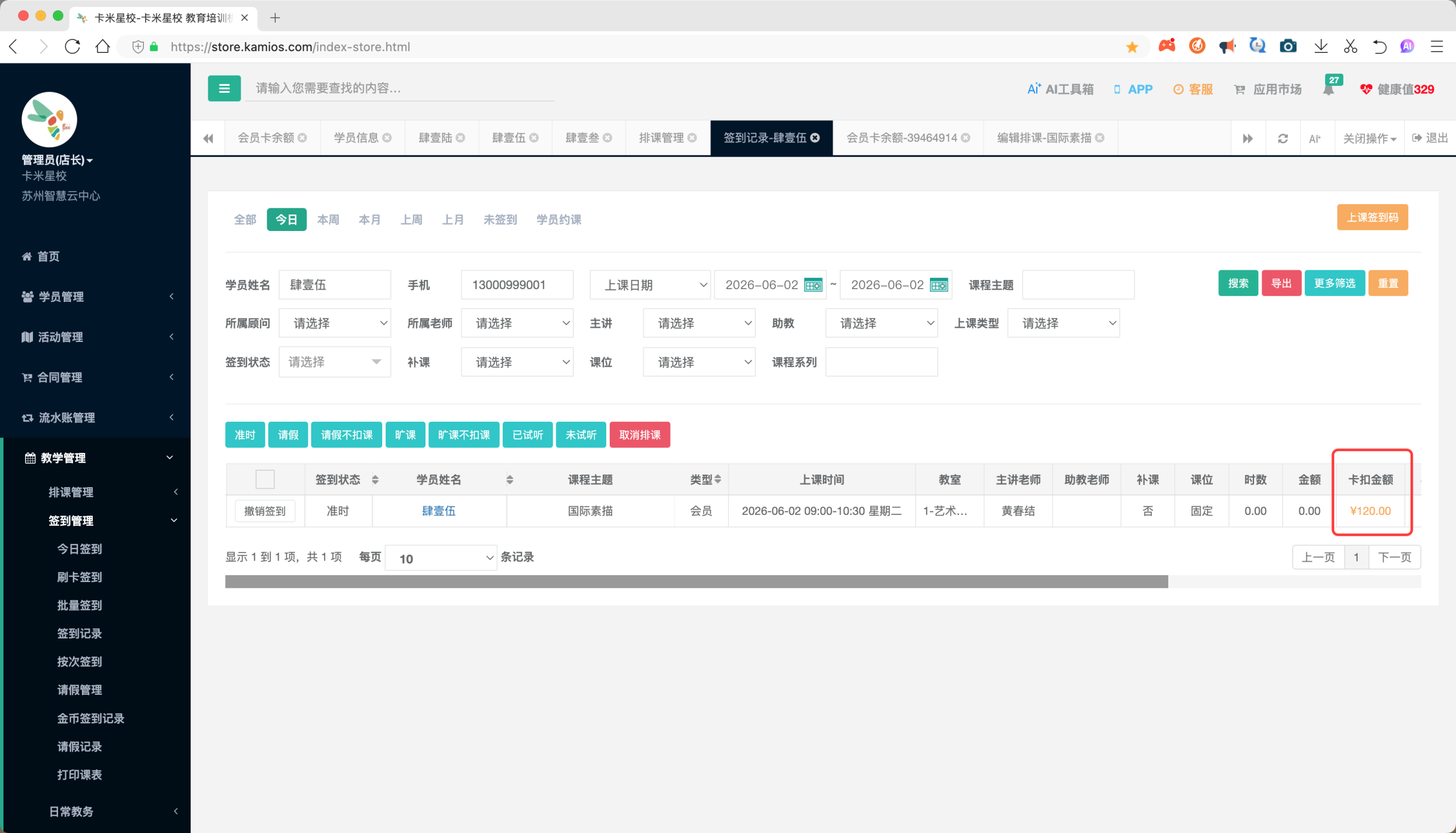1456x833 pixels.
Task: Click the browser screenshot camera icon
Action: [1287, 46]
